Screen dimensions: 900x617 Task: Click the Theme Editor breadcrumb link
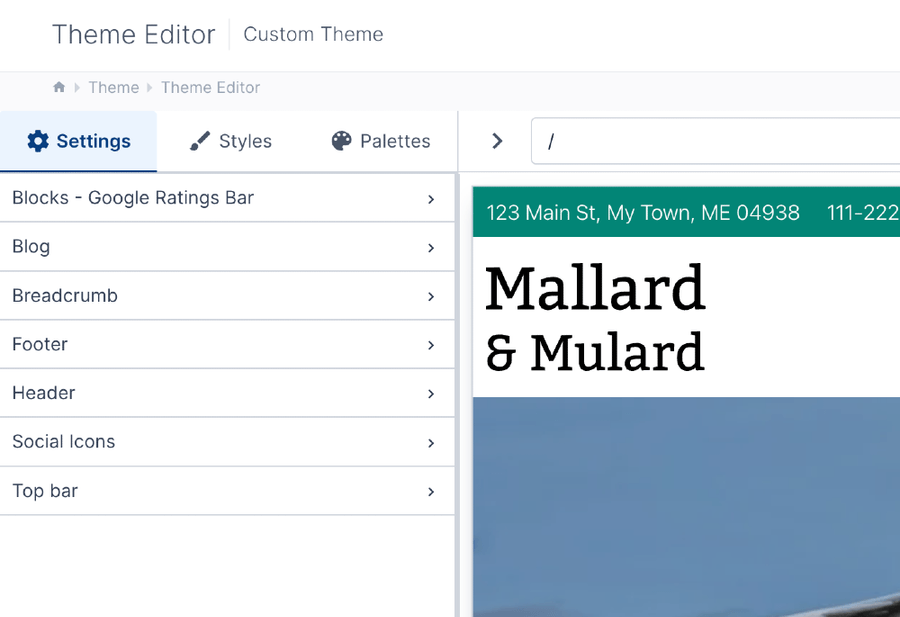coord(210,88)
